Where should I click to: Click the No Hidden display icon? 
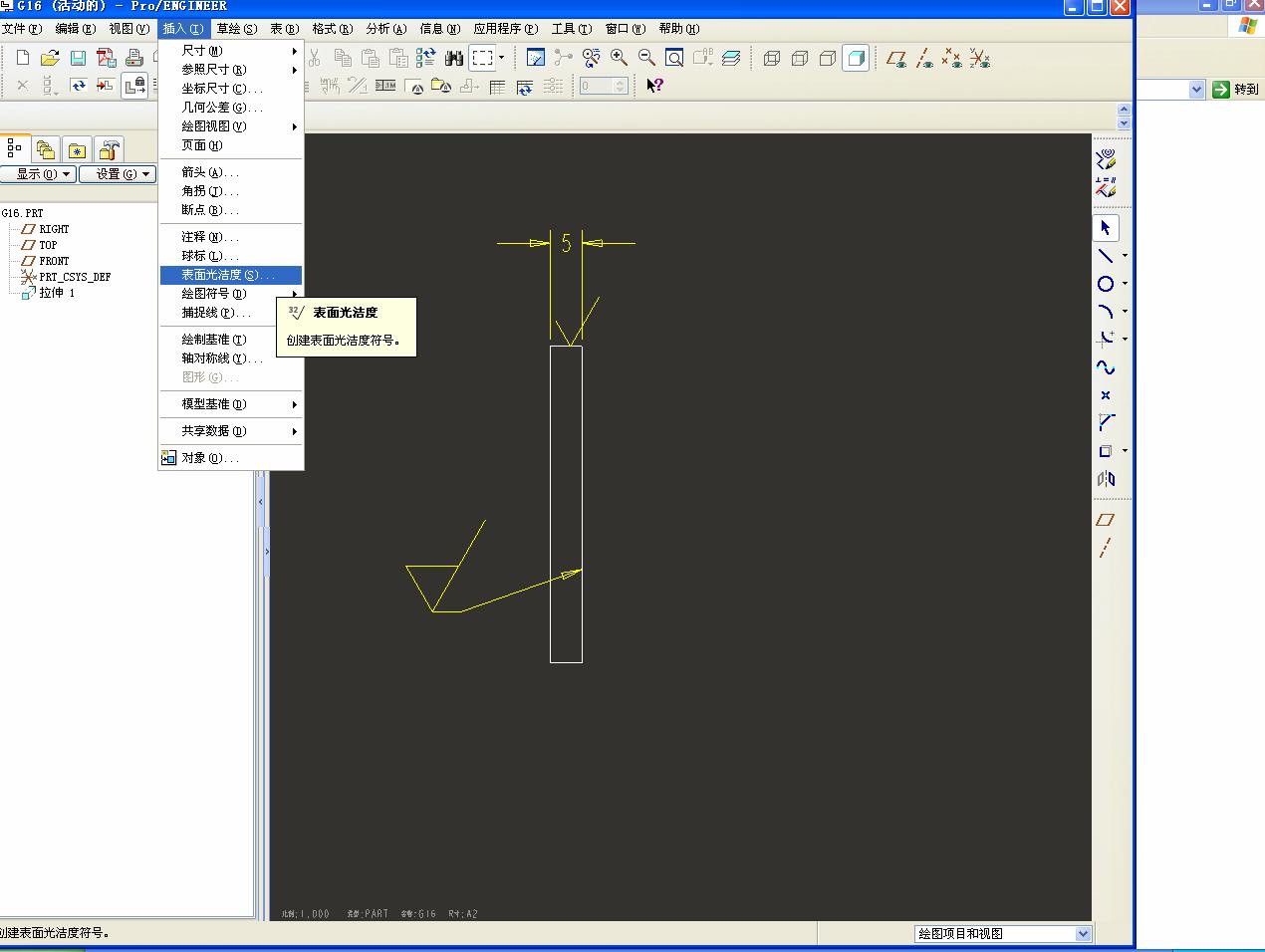(x=827, y=58)
